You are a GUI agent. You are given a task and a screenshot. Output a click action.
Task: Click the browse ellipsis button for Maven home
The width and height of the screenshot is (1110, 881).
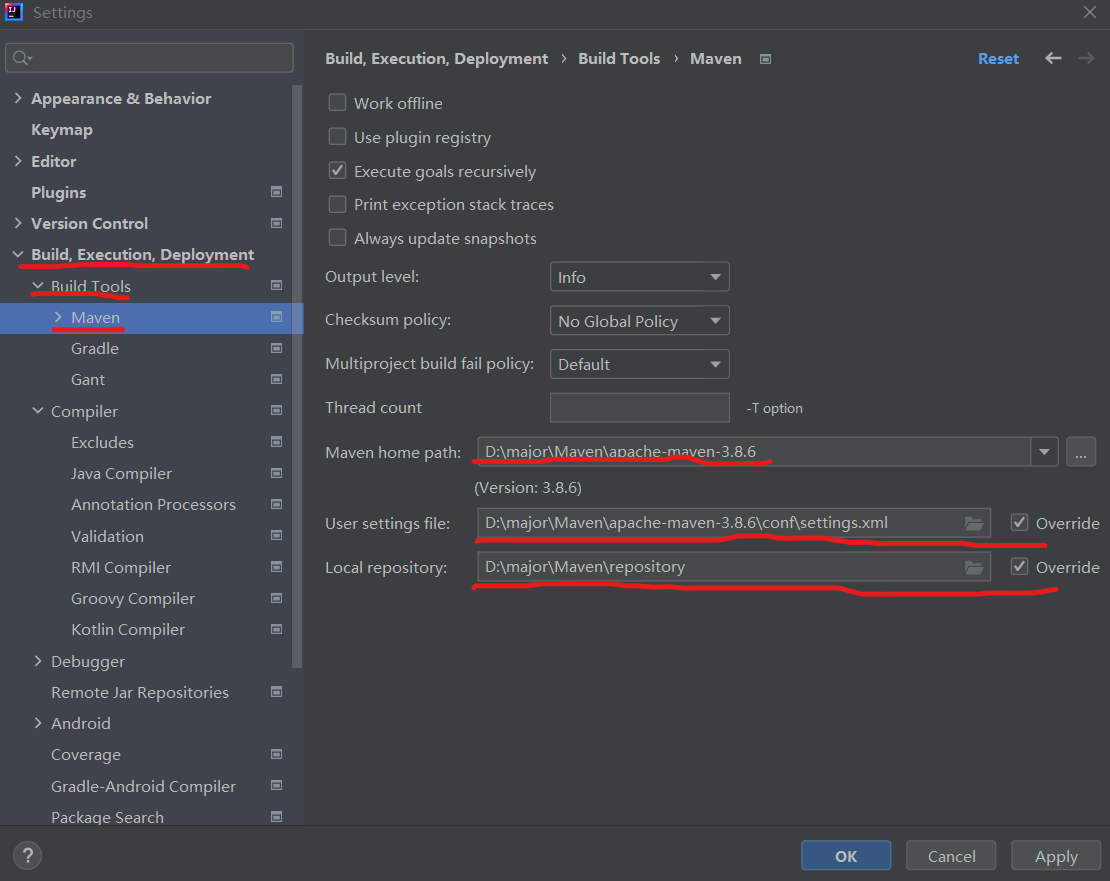1080,452
